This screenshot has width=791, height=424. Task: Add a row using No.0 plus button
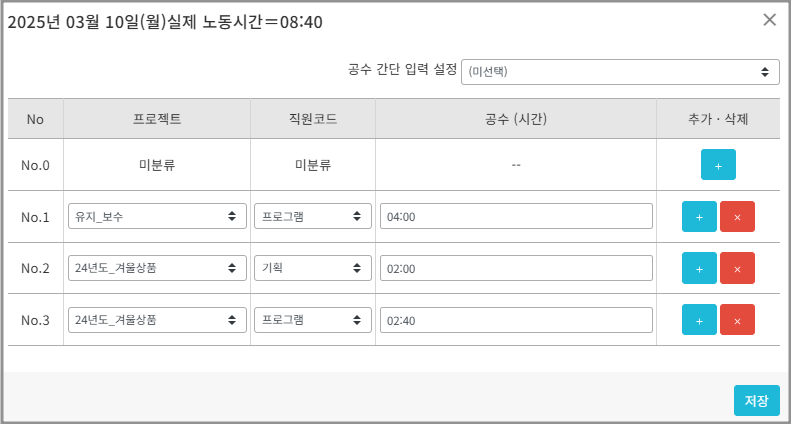click(x=718, y=164)
